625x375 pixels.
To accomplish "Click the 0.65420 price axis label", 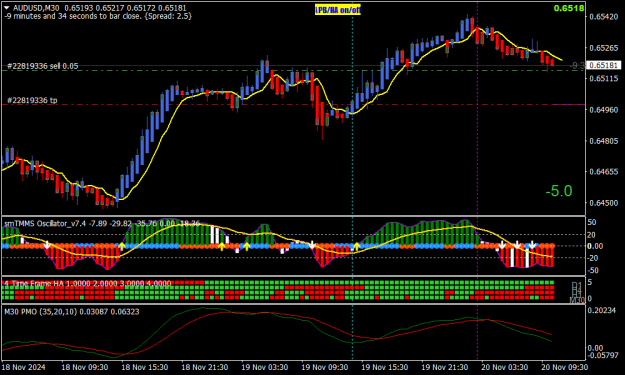I will point(604,17).
